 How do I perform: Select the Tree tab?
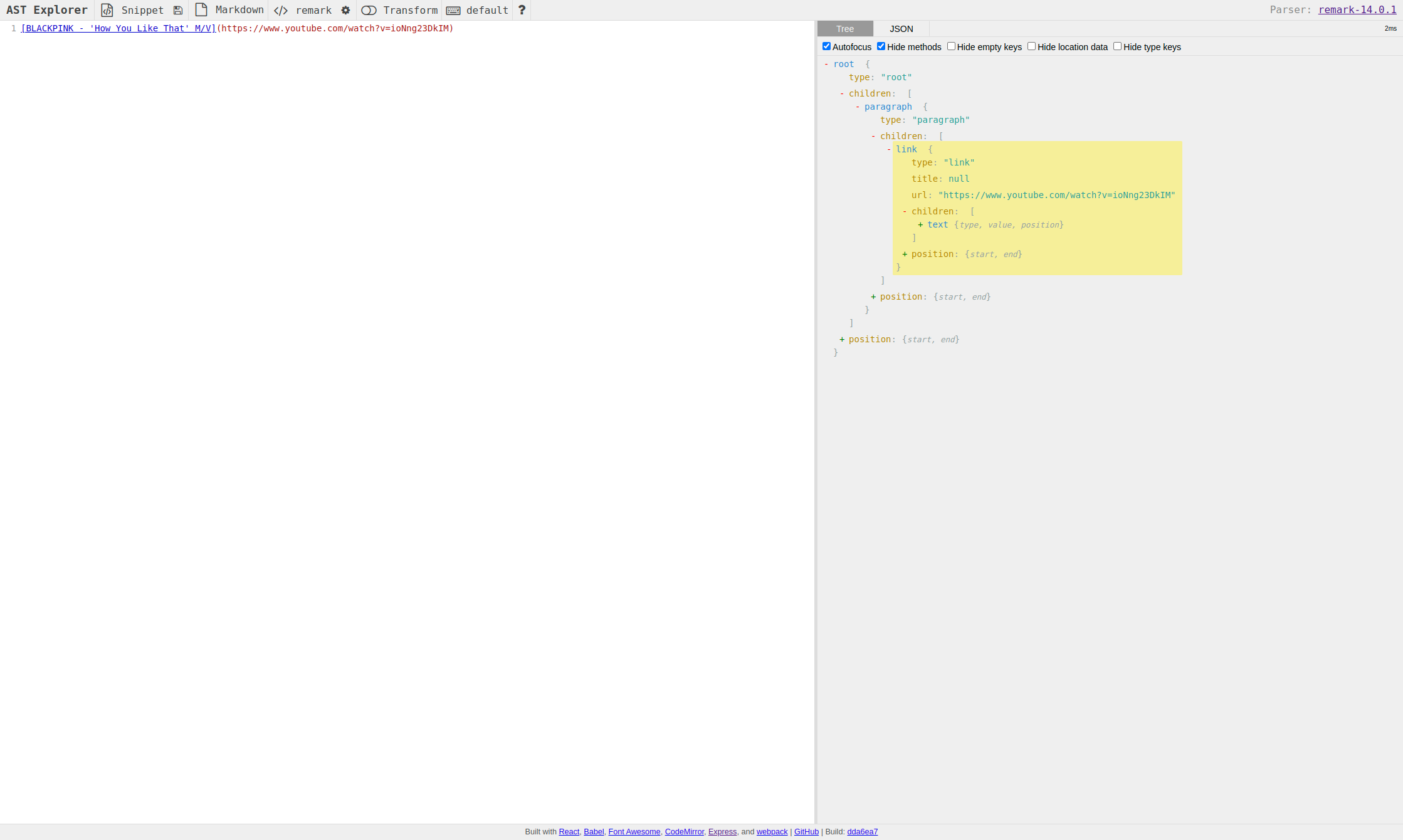coord(844,28)
